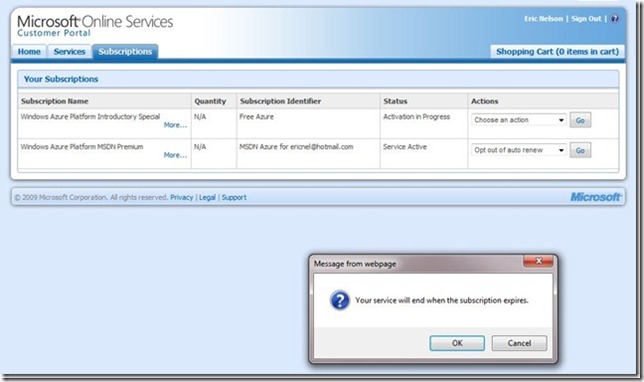Click the Microsoft logo in footer

tap(596, 197)
